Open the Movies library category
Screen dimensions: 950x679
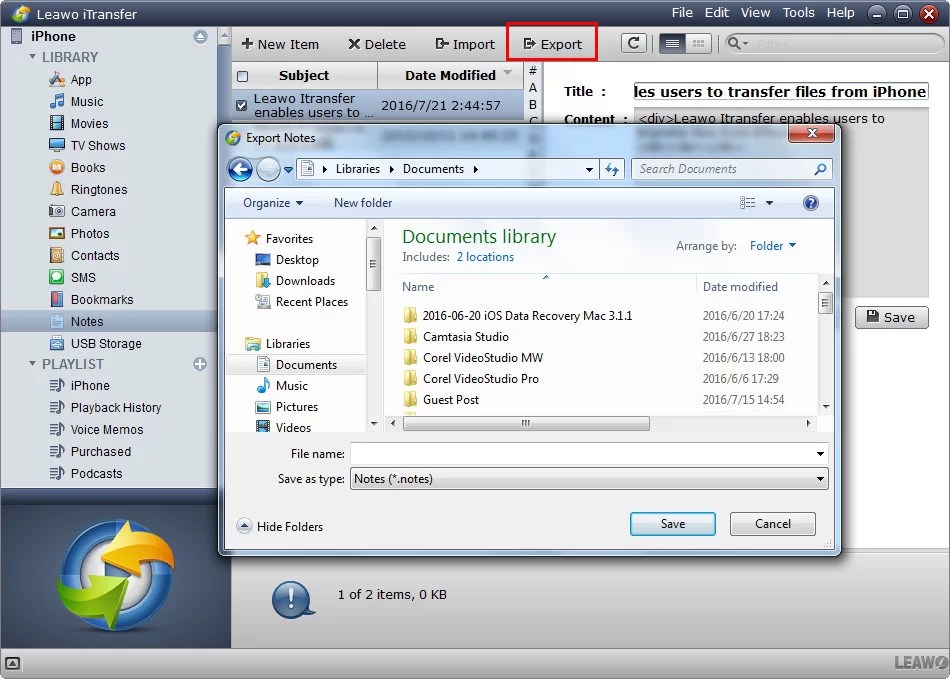click(89, 124)
